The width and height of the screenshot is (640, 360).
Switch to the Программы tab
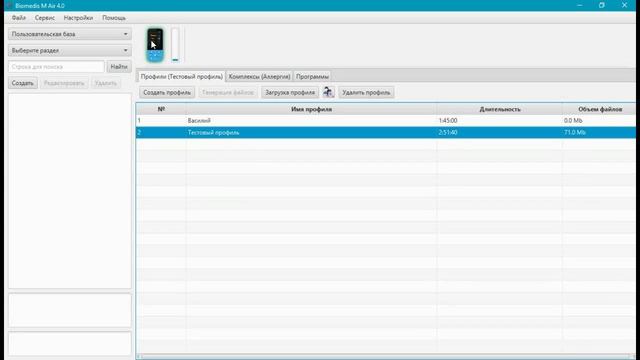(x=312, y=76)
